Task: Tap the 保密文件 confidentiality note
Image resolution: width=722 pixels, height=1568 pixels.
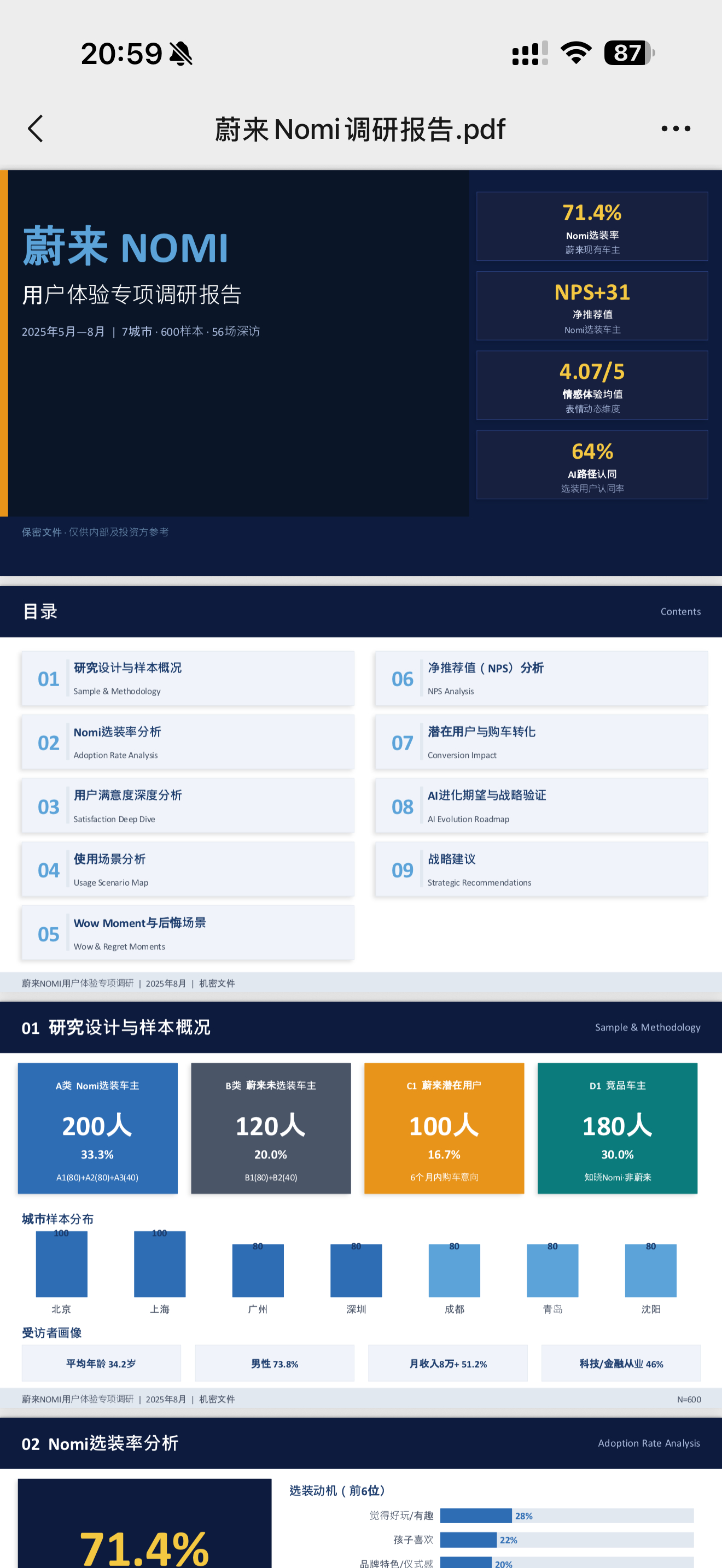Action: 95,532
